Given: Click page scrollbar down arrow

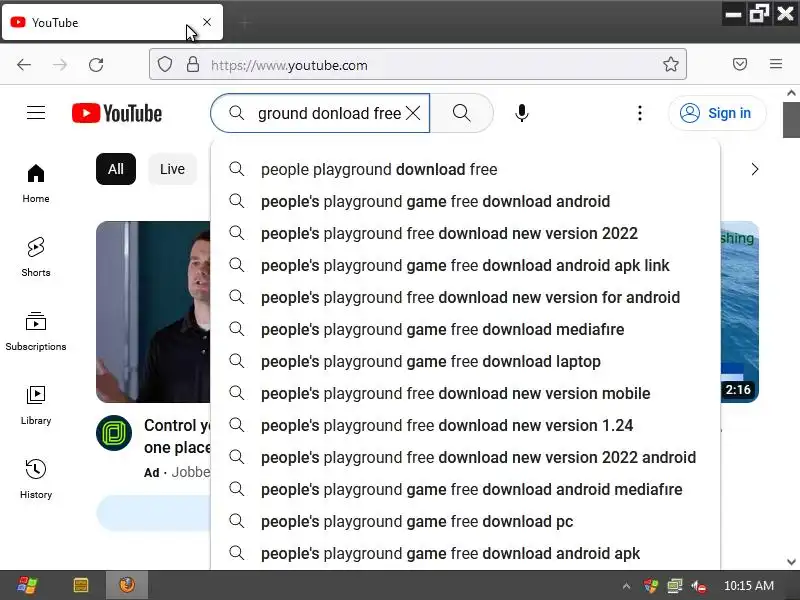Looking at the screenshot, I should tap(791, 562).
